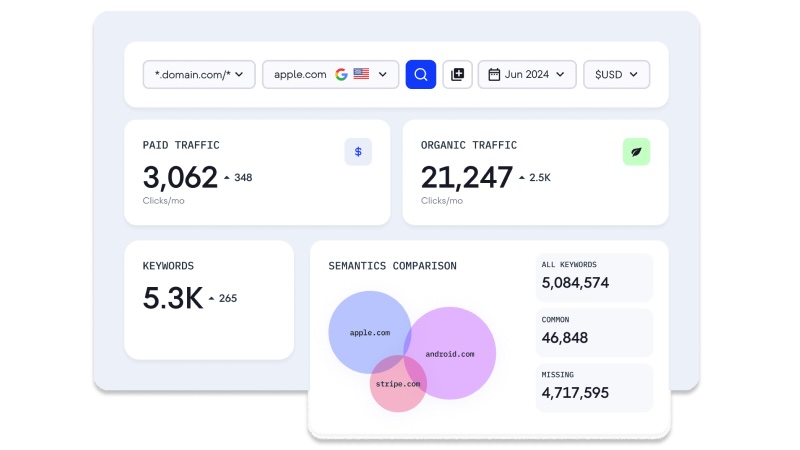Click the Google logo icon beside apple.com

click(341, 74)
